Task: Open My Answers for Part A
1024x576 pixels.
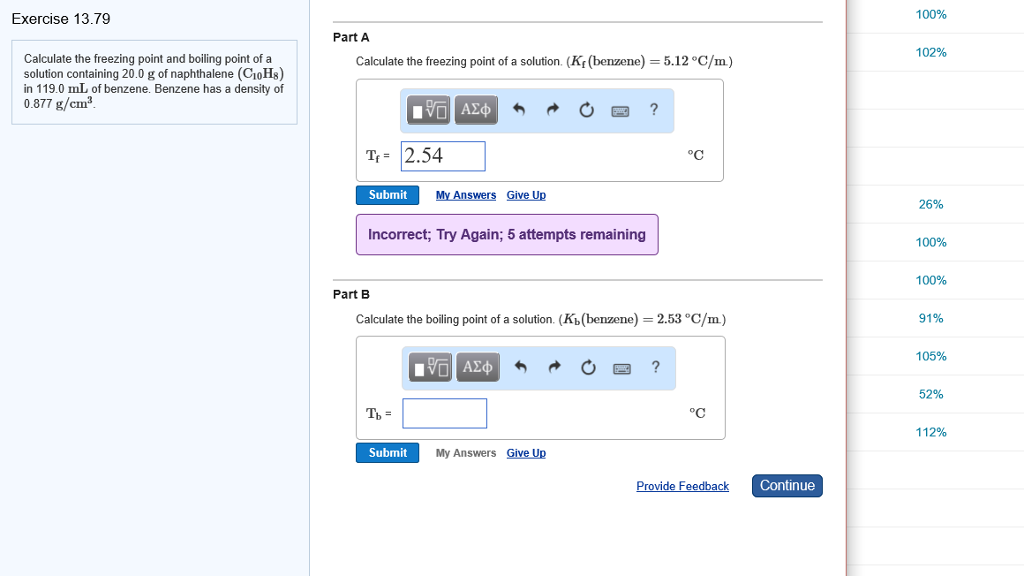Action: pyautogui.click(x=465, y=194)
